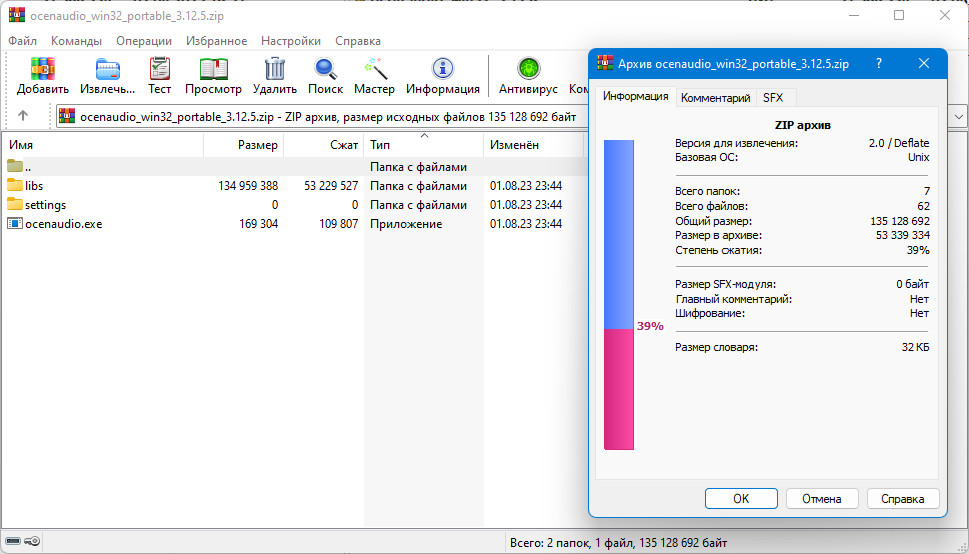Sort by Имя column header
969x554 pixels.
[103, 145]
